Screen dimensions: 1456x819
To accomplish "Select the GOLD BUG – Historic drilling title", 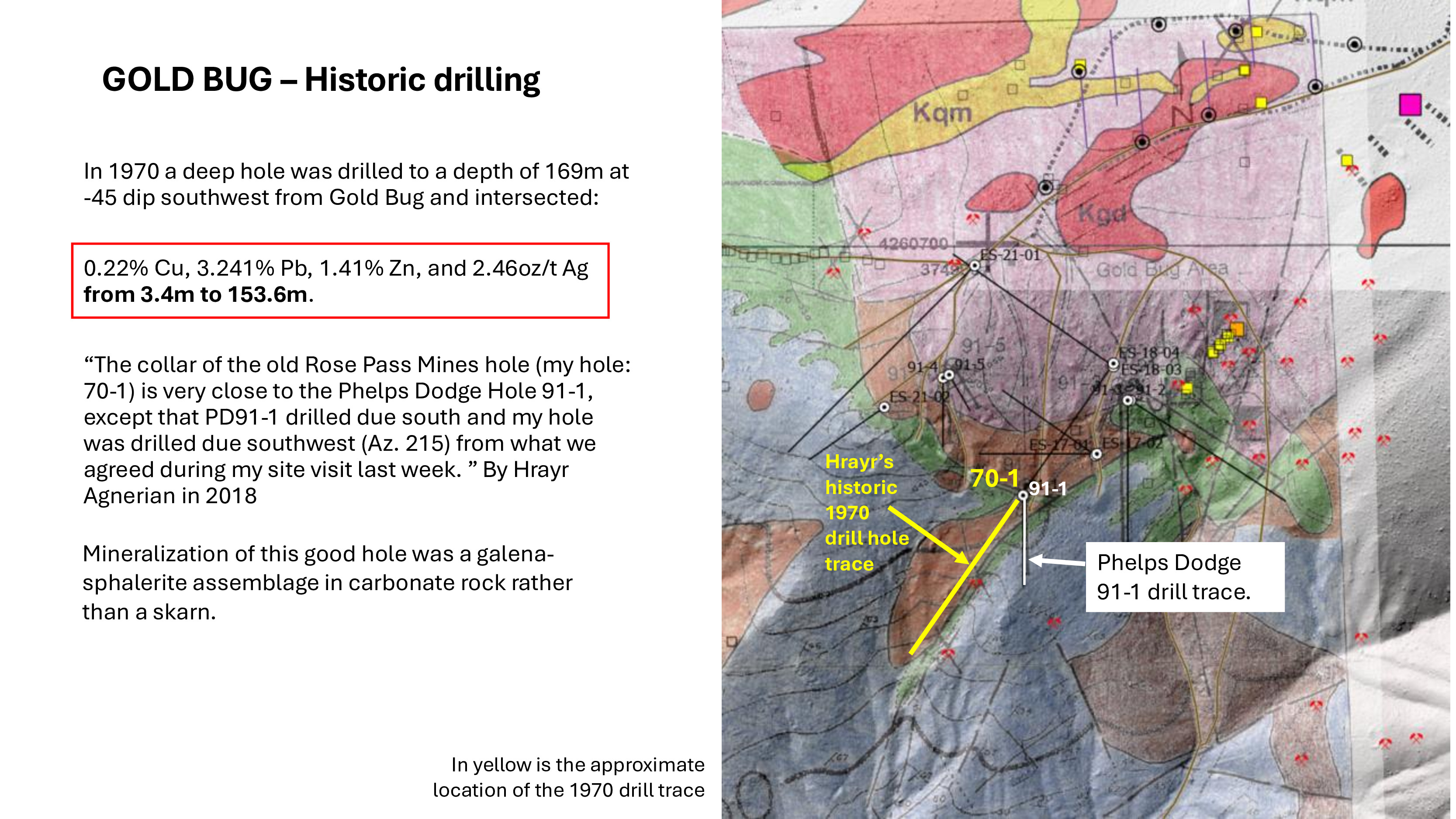I will [321, 79].
